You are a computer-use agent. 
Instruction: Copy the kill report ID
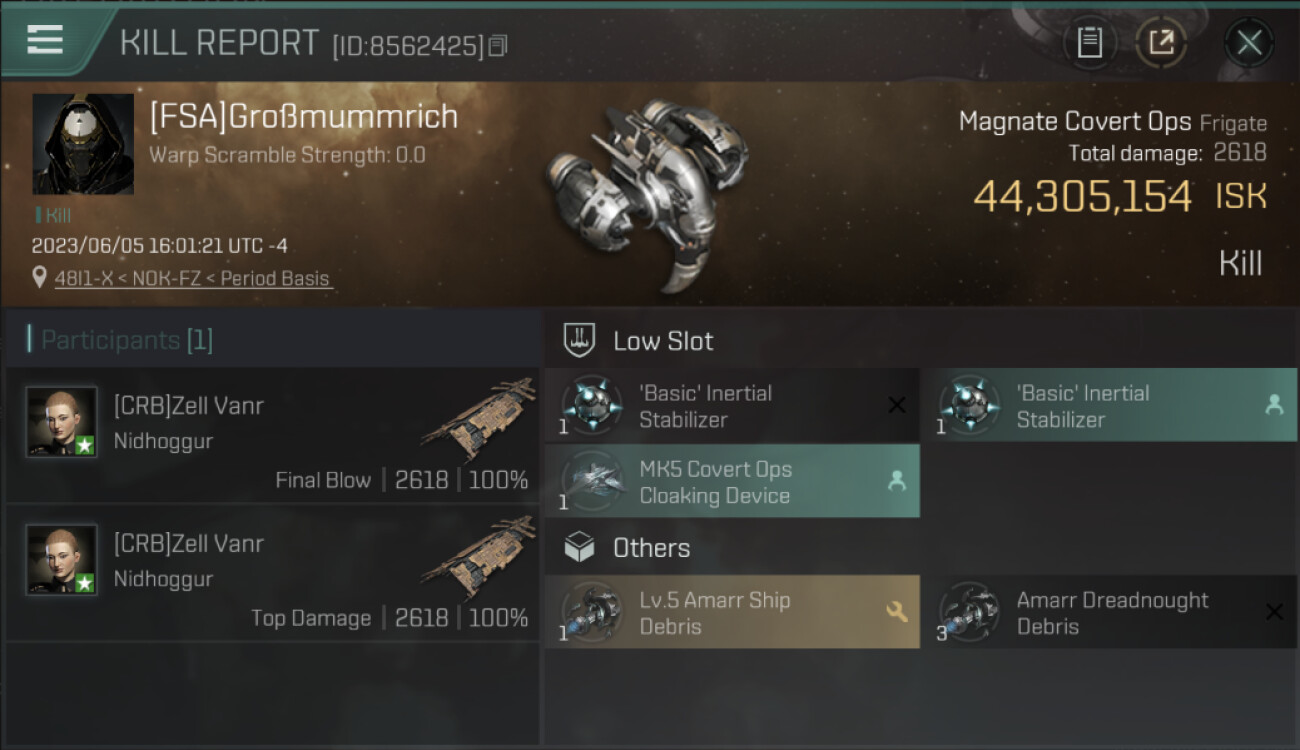point(498,45)
